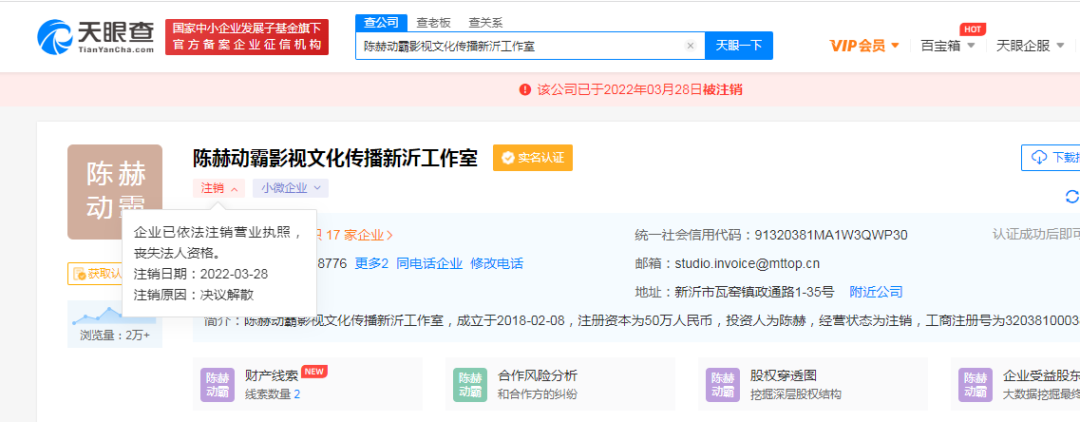
Task: Select the 查公司 tab
Action: click(x=381, y=22)
